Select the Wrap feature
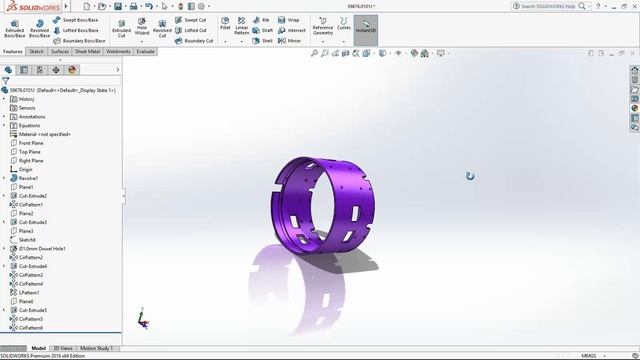 pyautogui.click(x=289, y=20)
